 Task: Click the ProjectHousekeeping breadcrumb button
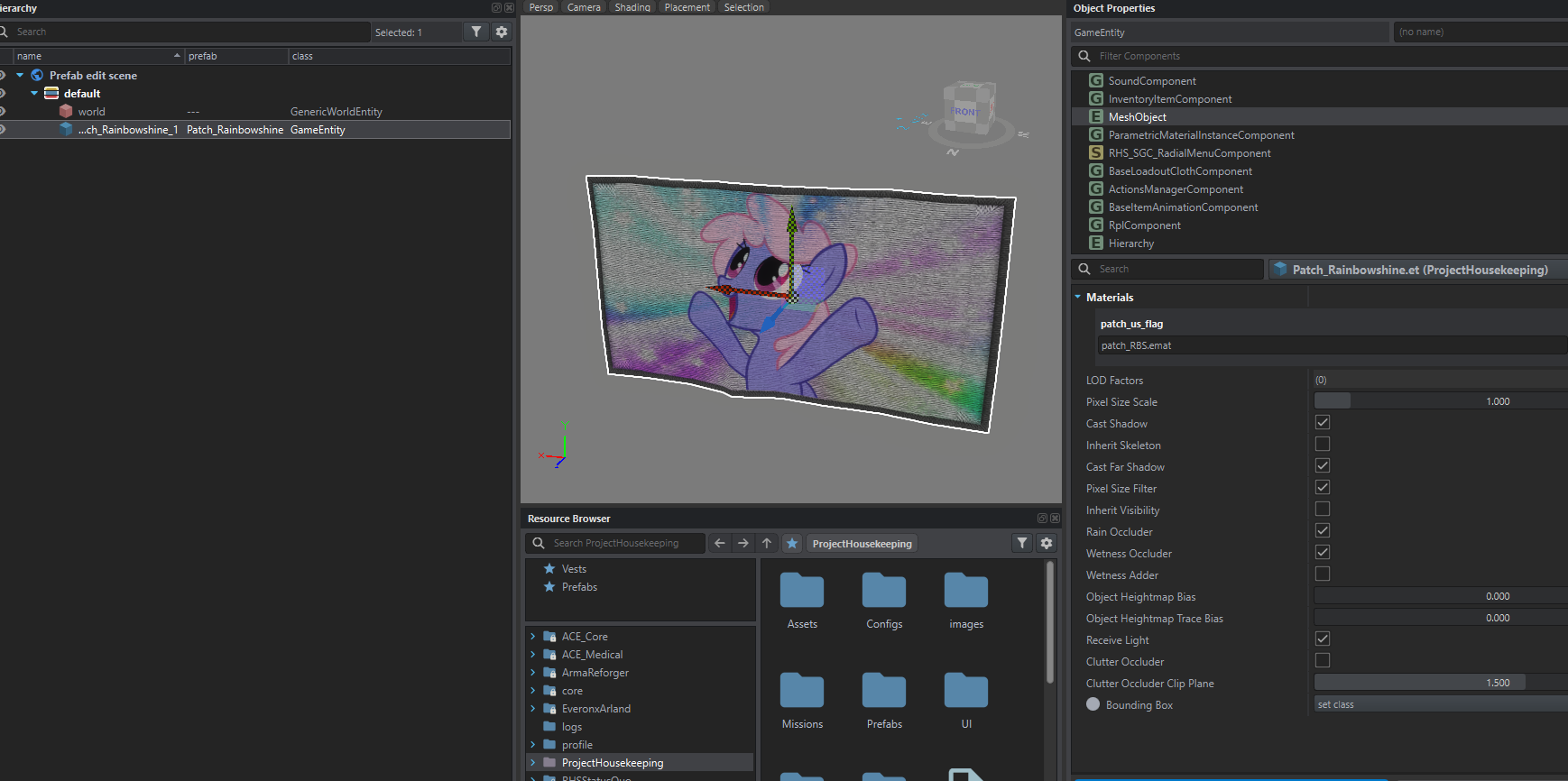(862, 543)
